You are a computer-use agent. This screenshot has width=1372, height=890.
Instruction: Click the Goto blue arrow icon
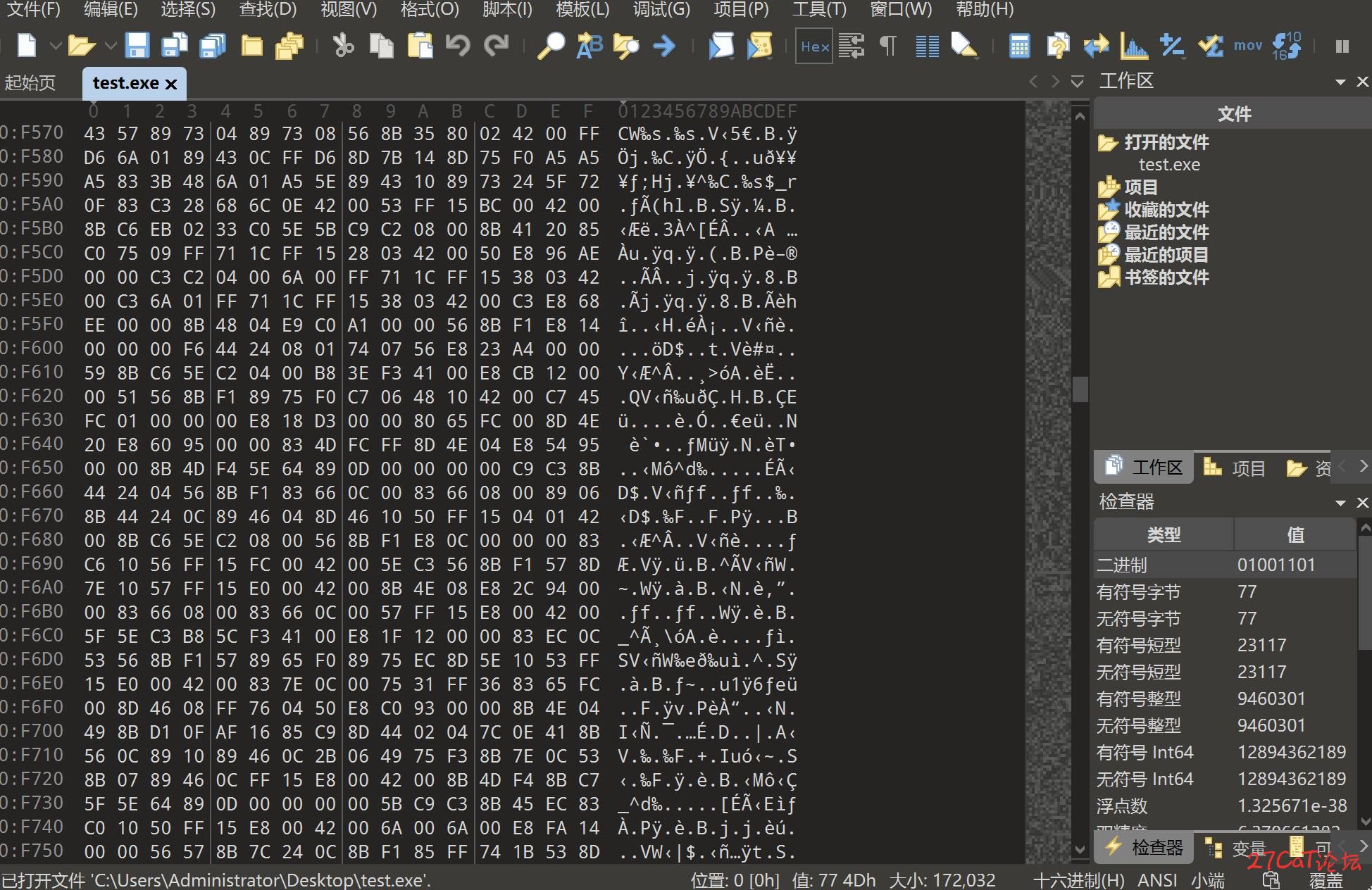[663, 46]
